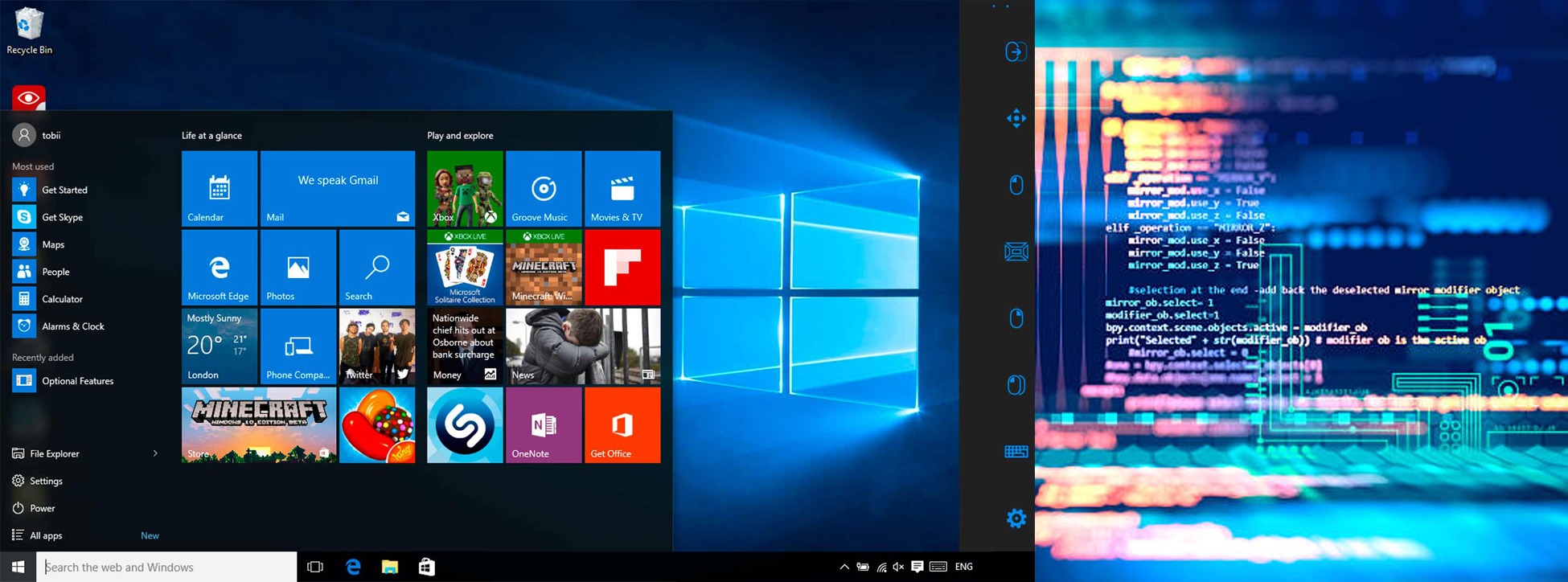Click the muted volume tray icon

[x=899, y=567]
